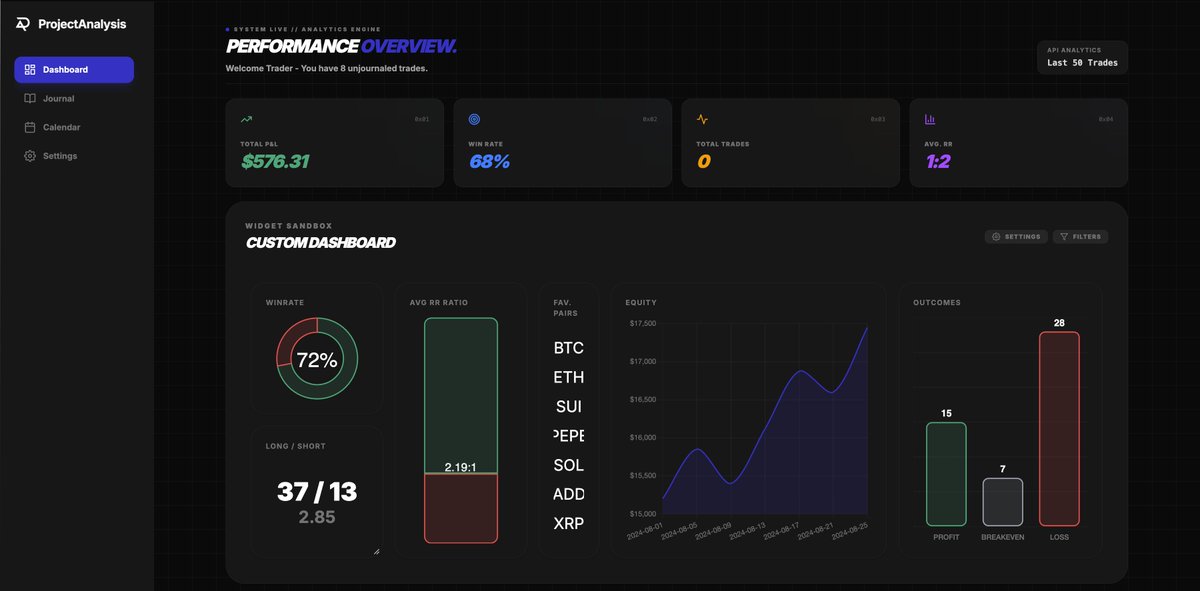The height and width of the screenshot is (591, 1200).
Task: Click the Profit outcome bar
Action: coord(946,474)
